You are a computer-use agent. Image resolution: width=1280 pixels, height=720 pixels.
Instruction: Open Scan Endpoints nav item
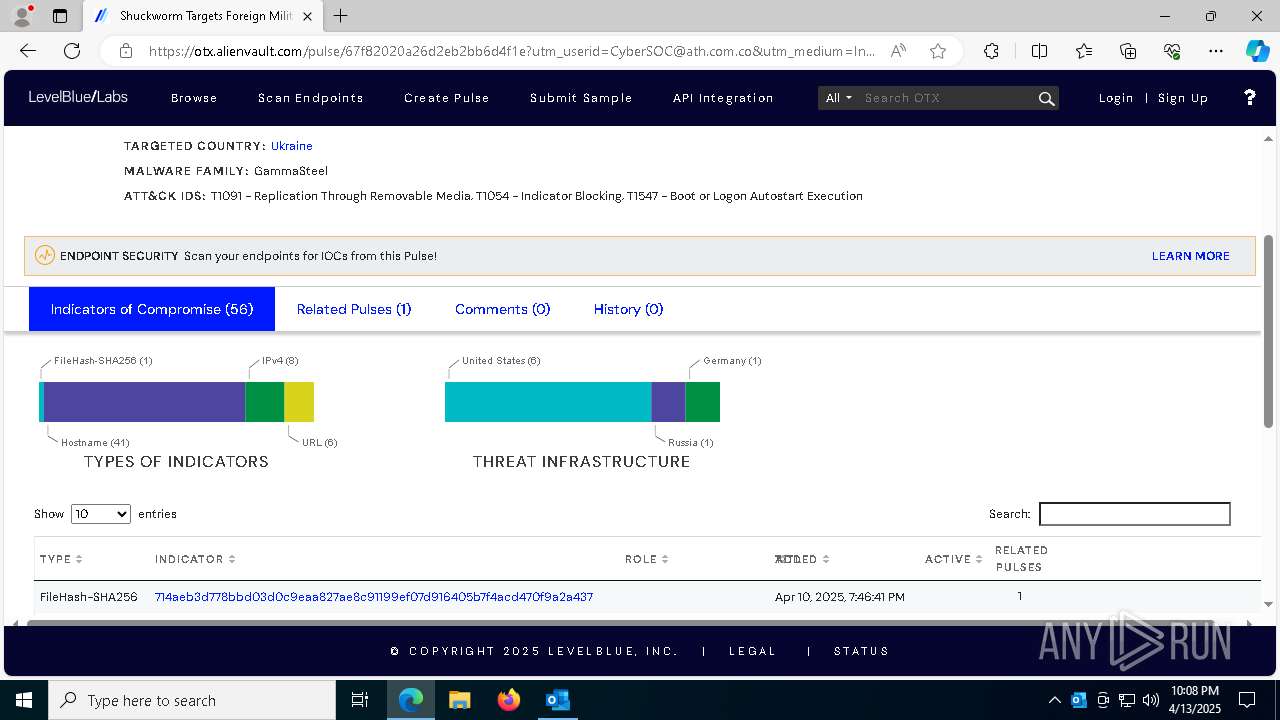point(311,98)
